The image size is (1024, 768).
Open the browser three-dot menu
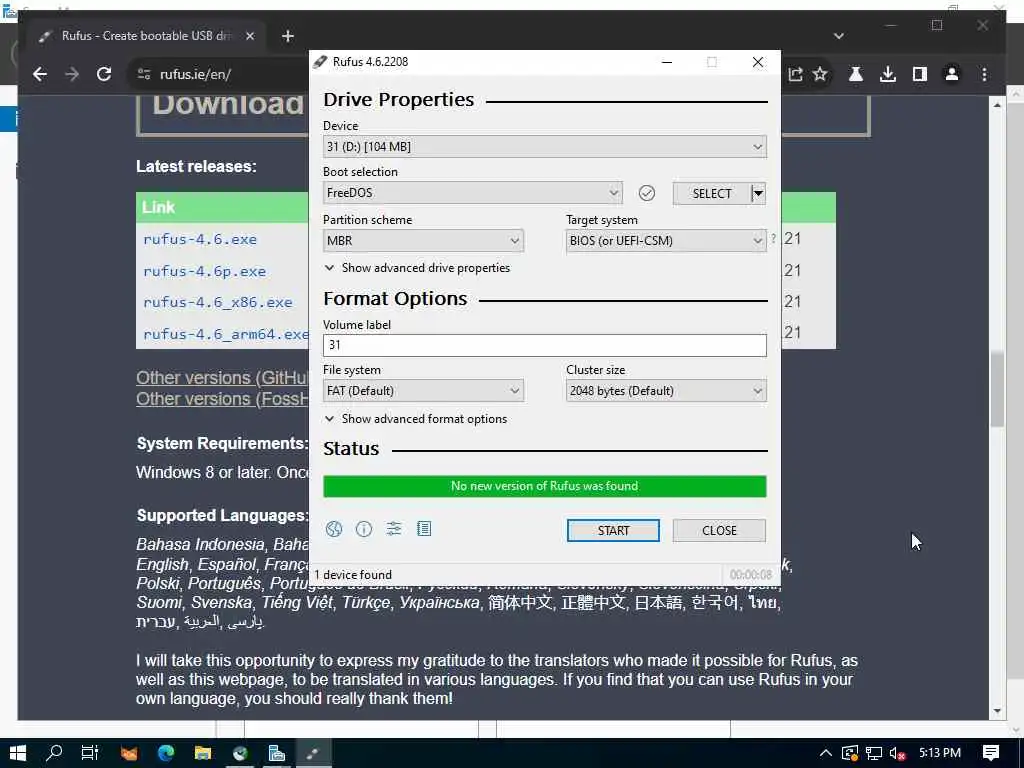(x=984, y=74)
